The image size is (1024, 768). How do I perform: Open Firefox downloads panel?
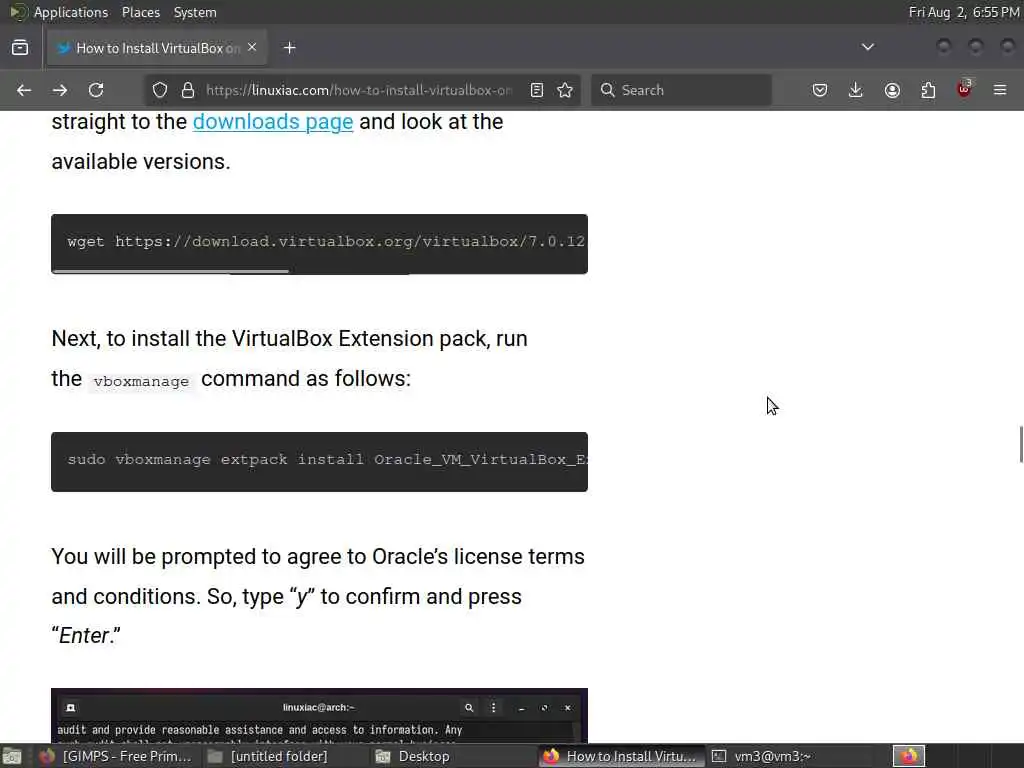(856, 90)
